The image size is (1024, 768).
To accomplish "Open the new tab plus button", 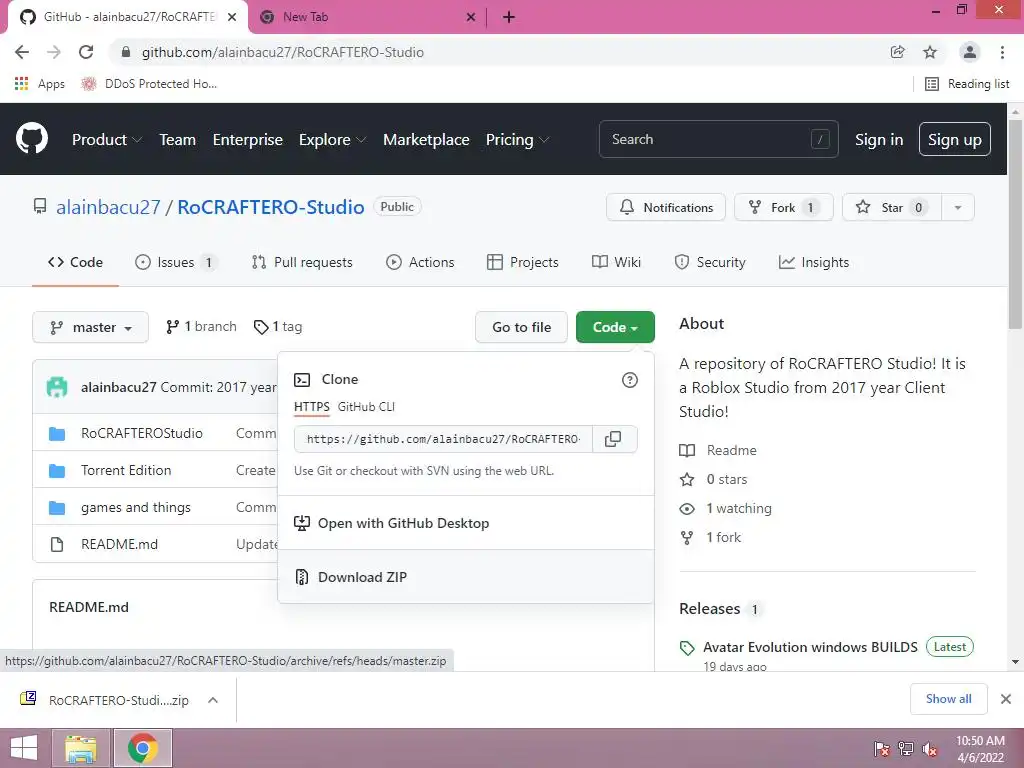I will 509,17.
